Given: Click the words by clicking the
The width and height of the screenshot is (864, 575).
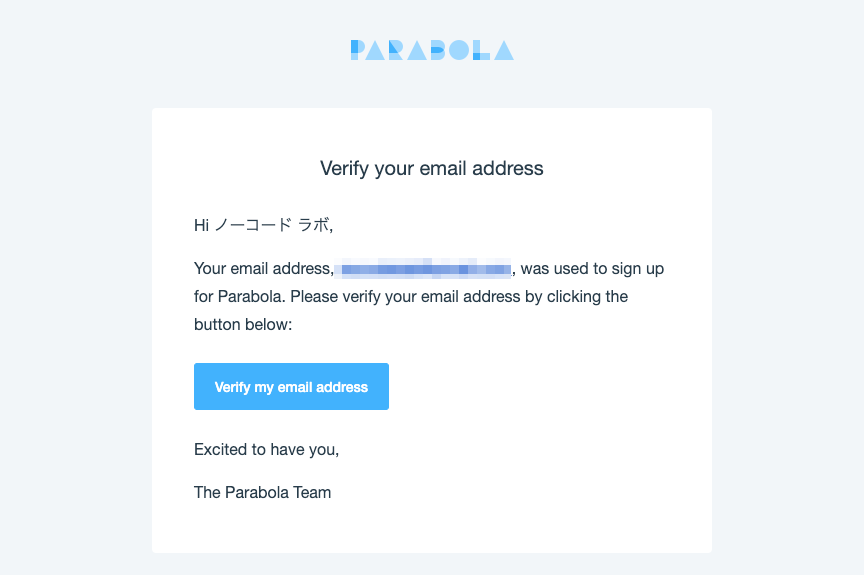Looking at the screenshot, I should point(576,296).
